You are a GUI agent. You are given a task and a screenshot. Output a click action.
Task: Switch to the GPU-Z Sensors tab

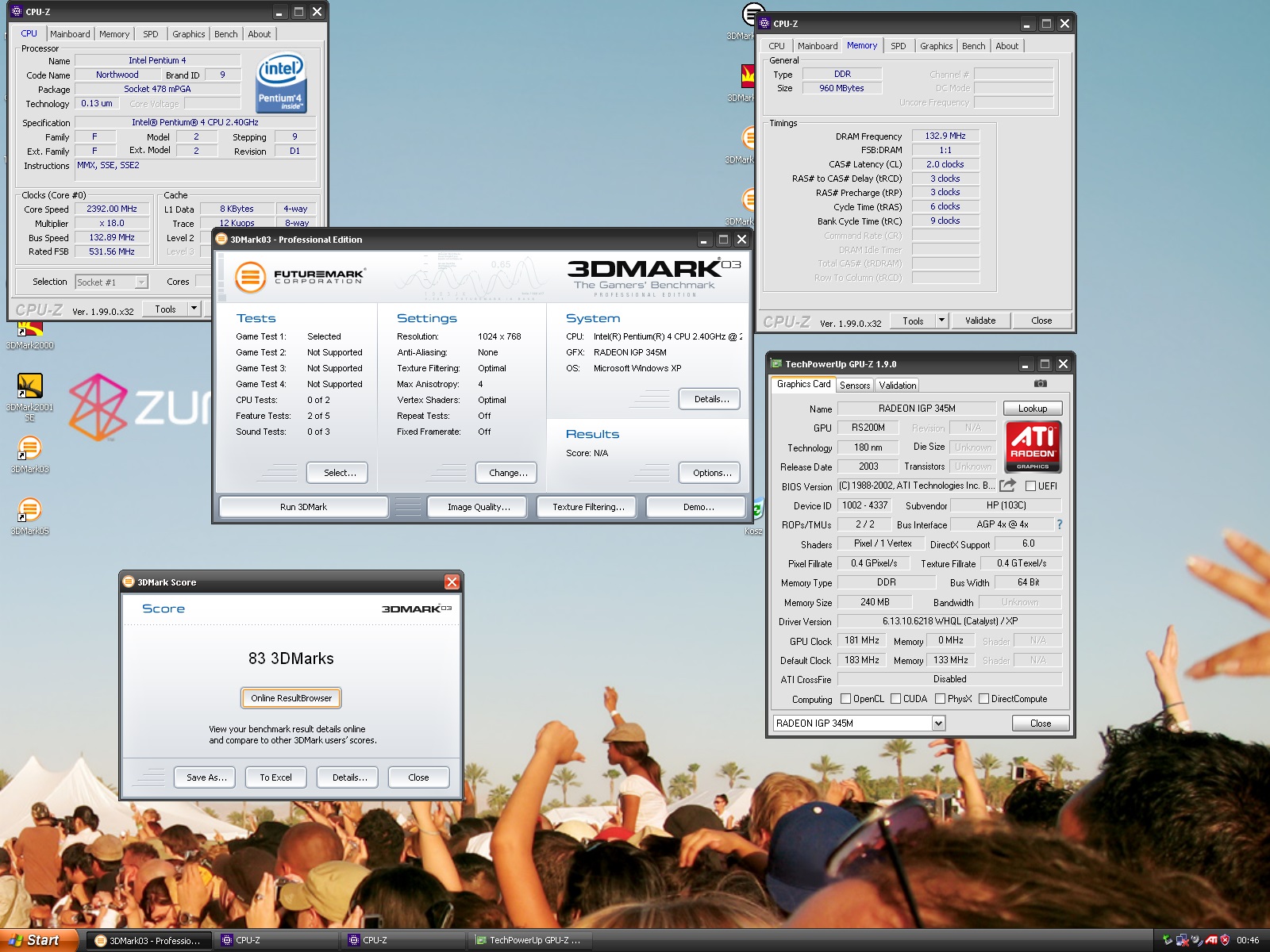point(855,386)
